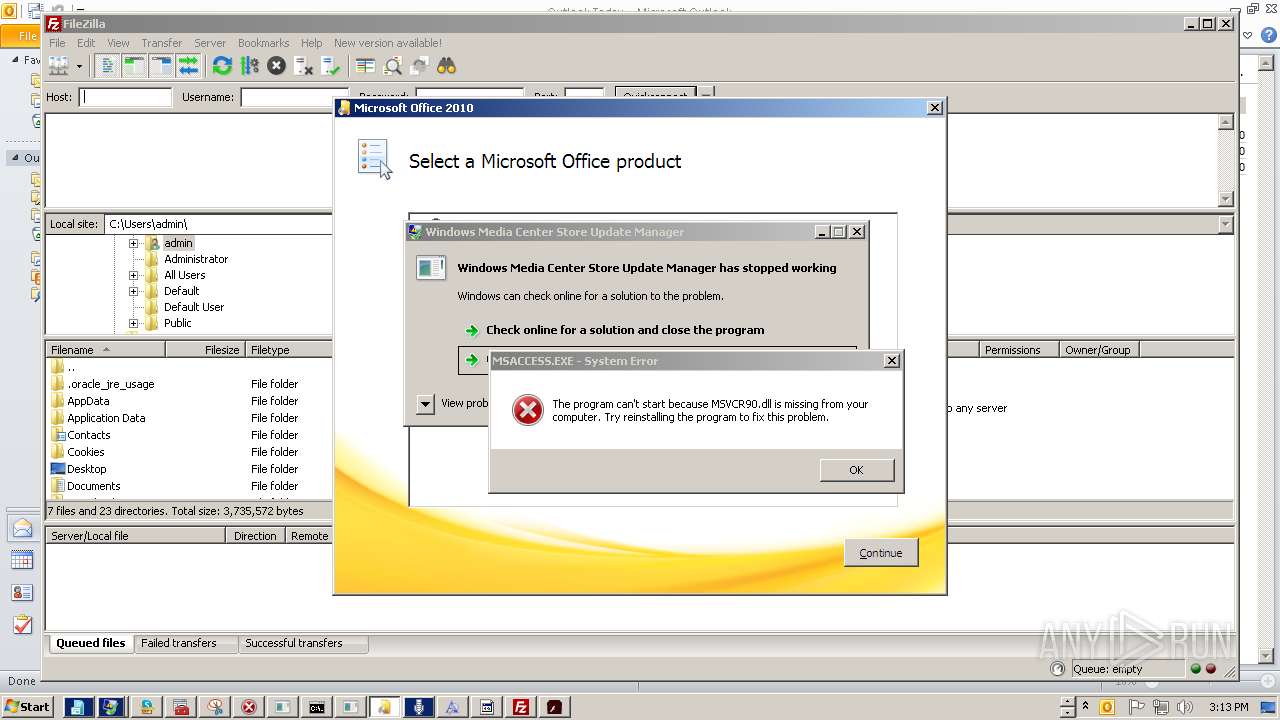This screenshot has height=720, width=1280.
Task: Toggle message log display in FileZilla
Action: pyautogui.click(x=107, y=66)
